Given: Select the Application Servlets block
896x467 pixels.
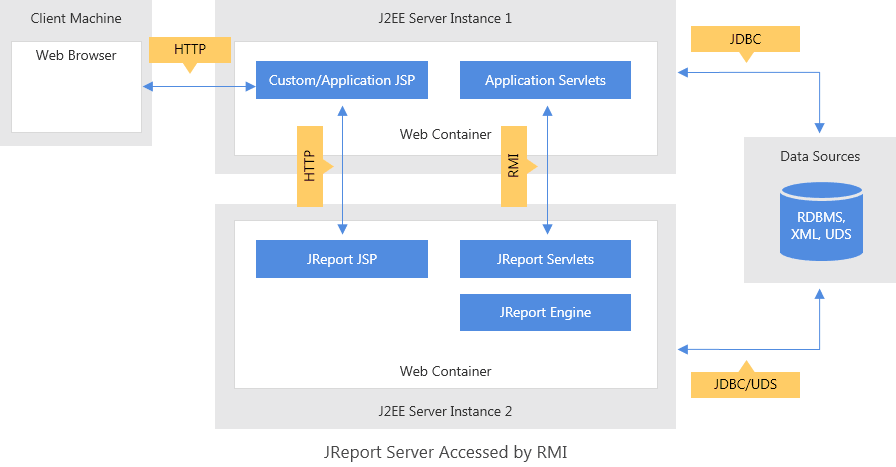Looking at the screenshot, I should click(x=545, y=80).
